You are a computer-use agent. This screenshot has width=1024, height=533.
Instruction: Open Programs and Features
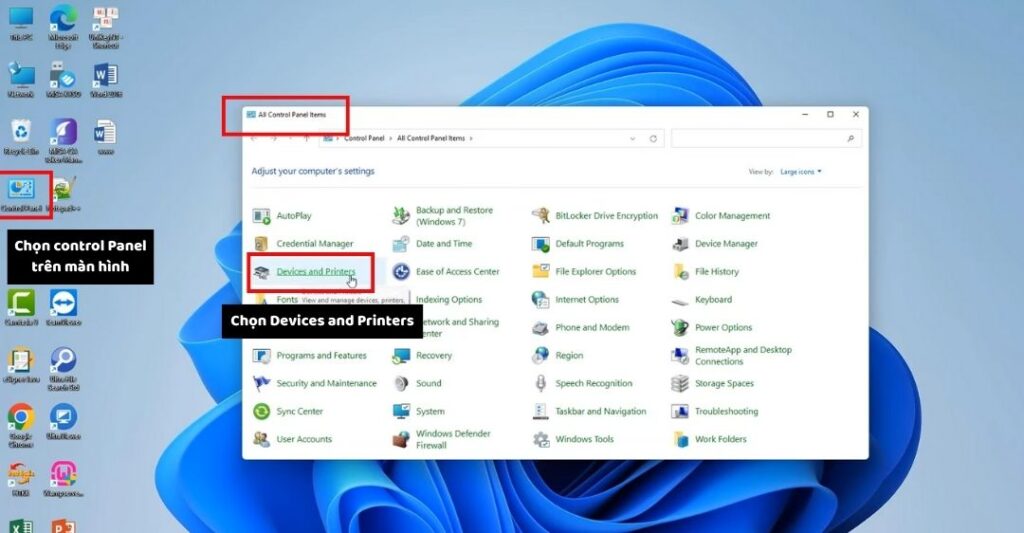point(321,356)
